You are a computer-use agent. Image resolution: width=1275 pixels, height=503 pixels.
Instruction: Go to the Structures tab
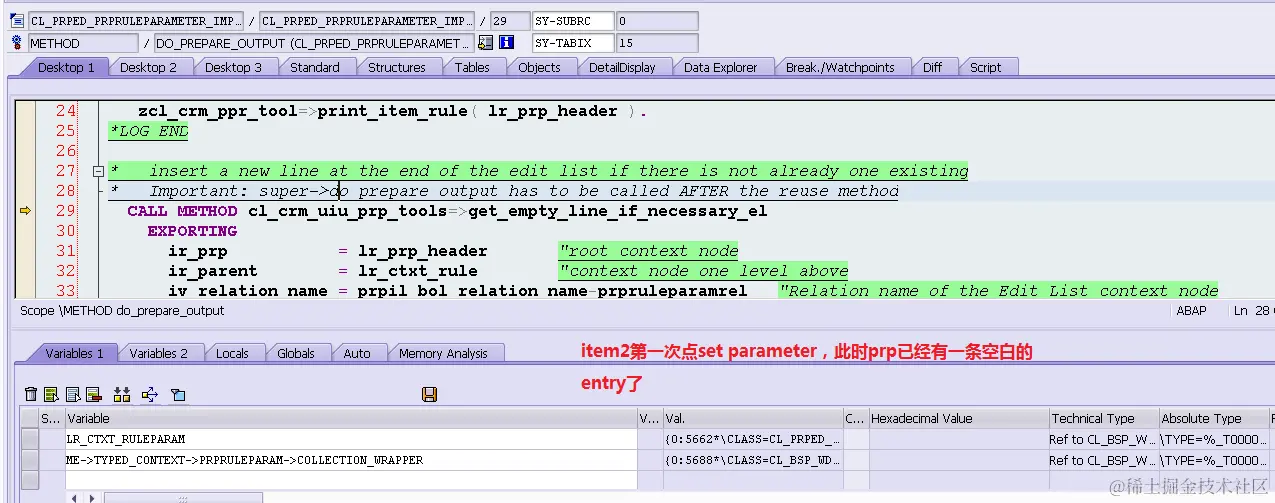[397, 67]
